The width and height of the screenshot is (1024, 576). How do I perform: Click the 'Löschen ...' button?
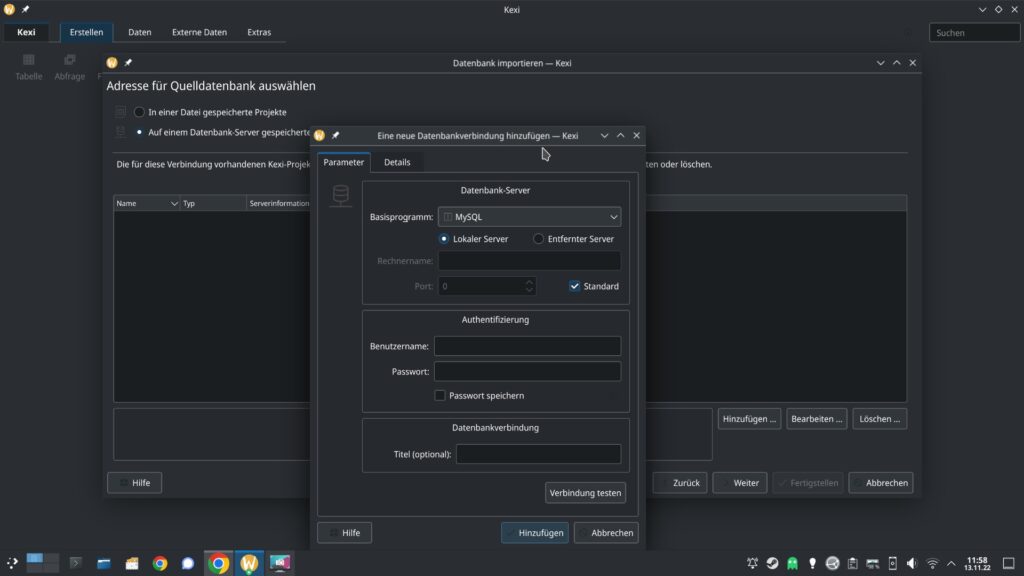click(880, 419)
